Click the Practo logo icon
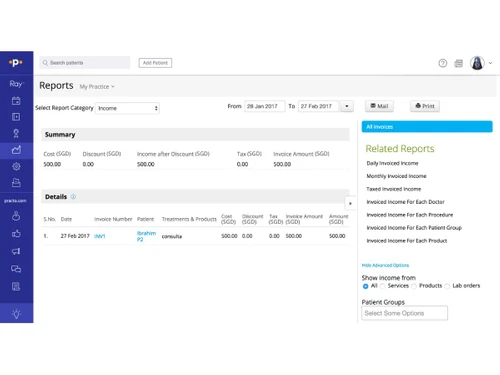500x375 pixels. click(16, 62)
